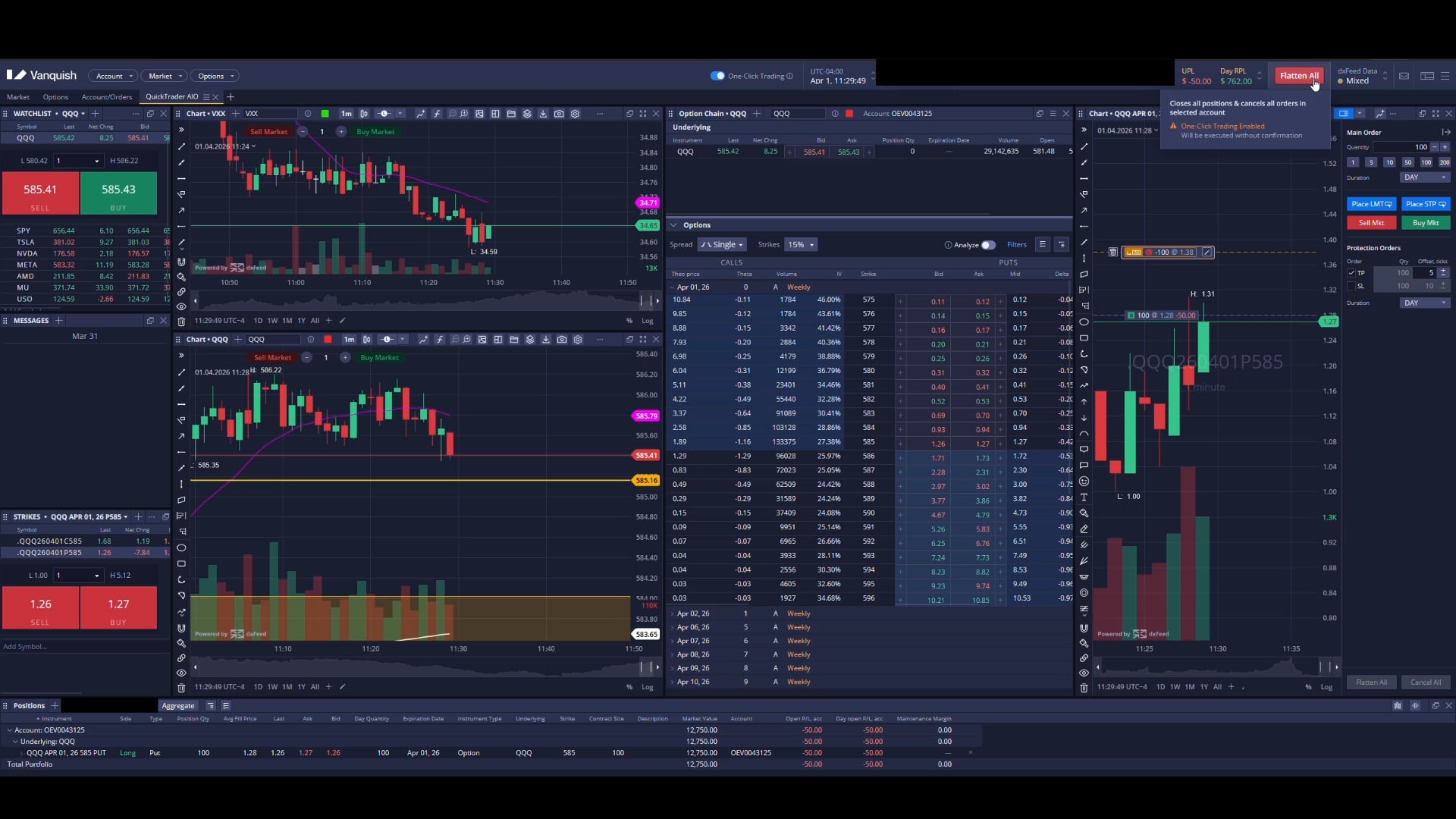Open settings gear on VXX chart toolbar
Image resolution: width=1456 pixels, height=819 pixels.
(x=575, y=114)
